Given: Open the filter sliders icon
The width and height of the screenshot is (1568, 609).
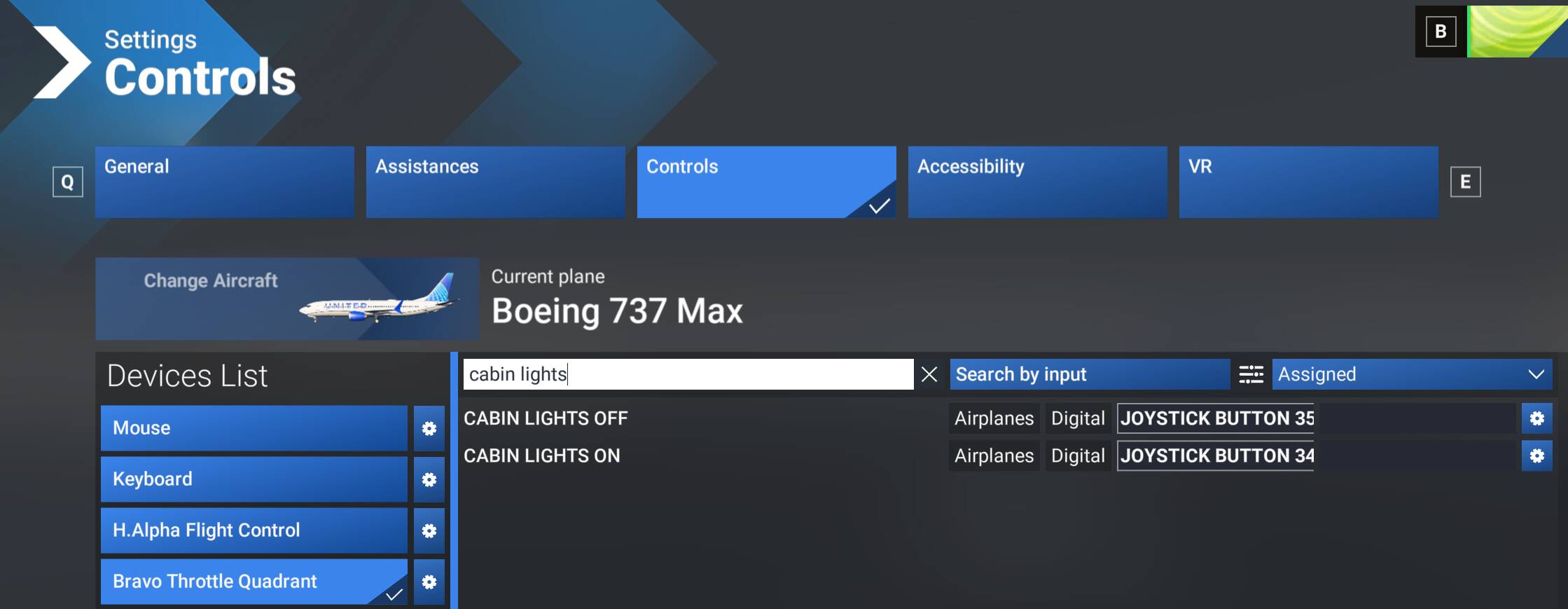Looking at the screenshot, I should [1251, 374].
